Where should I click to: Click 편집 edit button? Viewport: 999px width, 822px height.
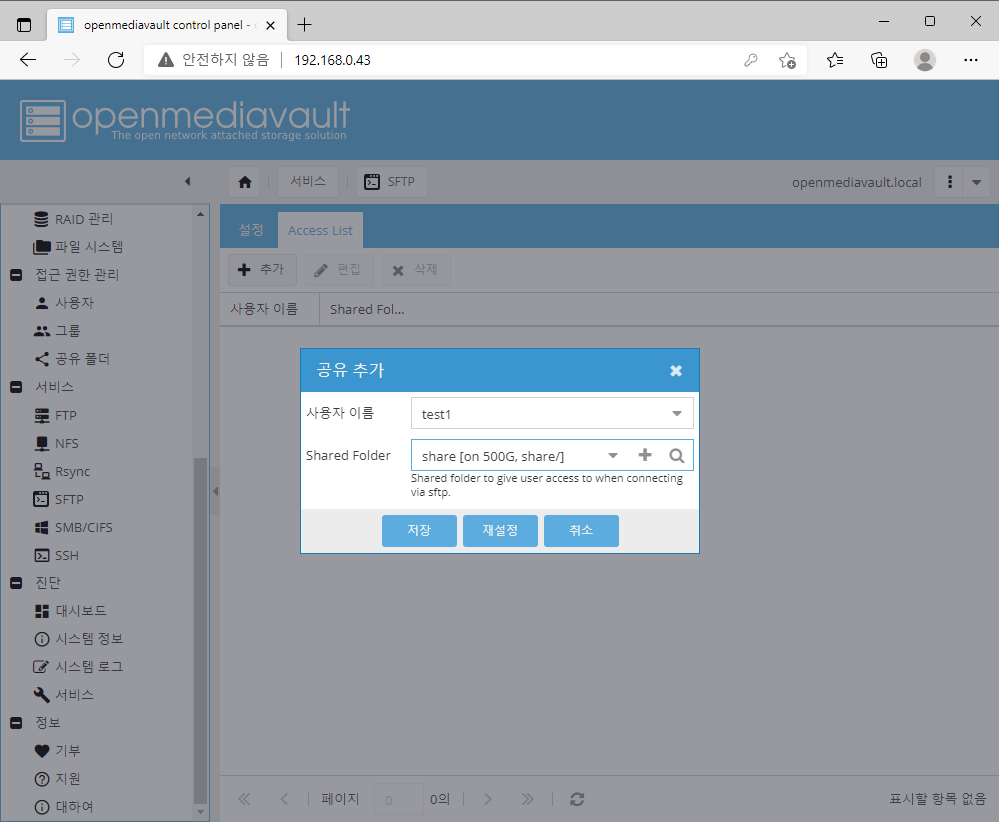click(339, 270)
